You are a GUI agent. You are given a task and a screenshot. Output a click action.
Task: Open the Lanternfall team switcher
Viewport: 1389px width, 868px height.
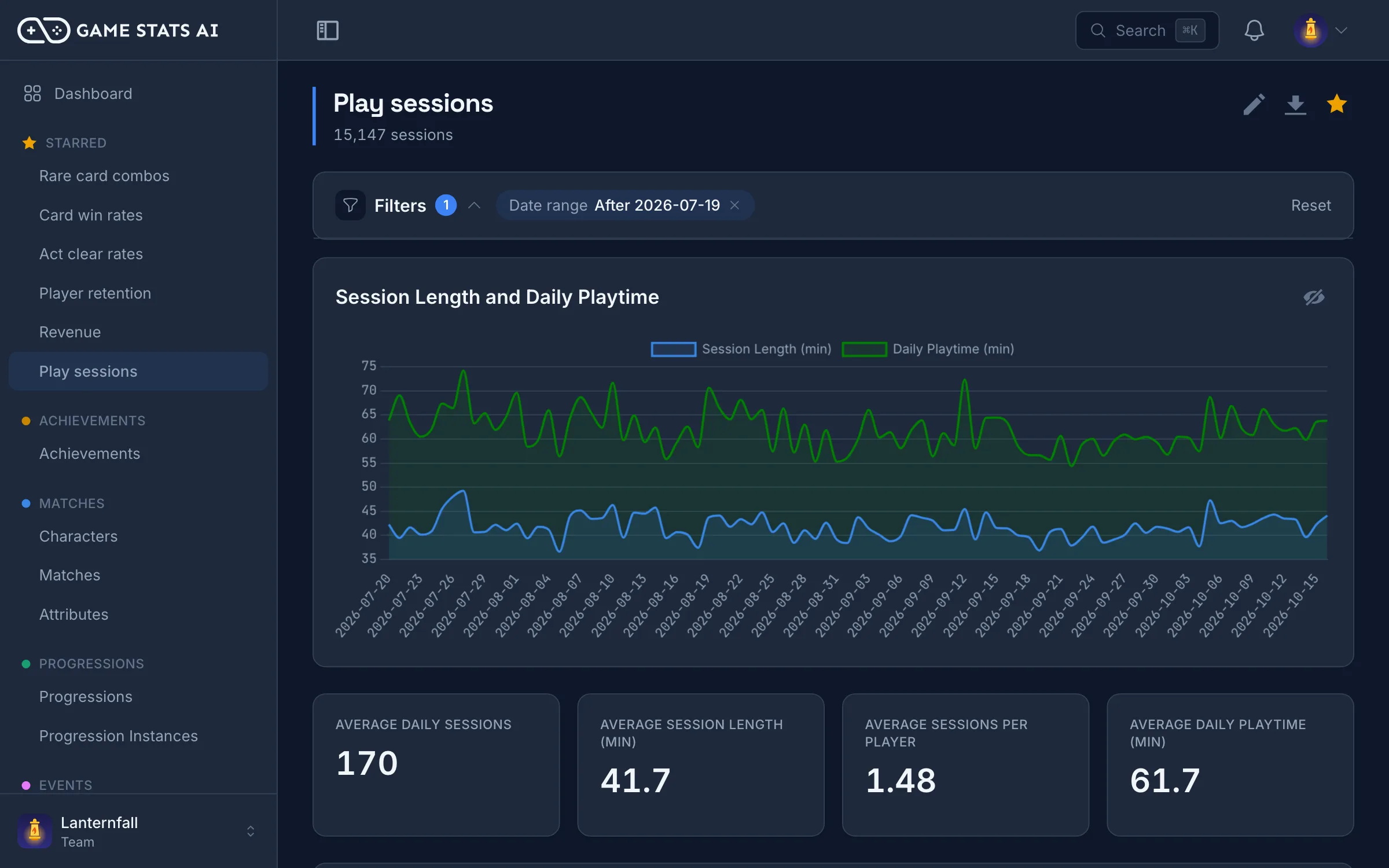(x=139, y=831)
